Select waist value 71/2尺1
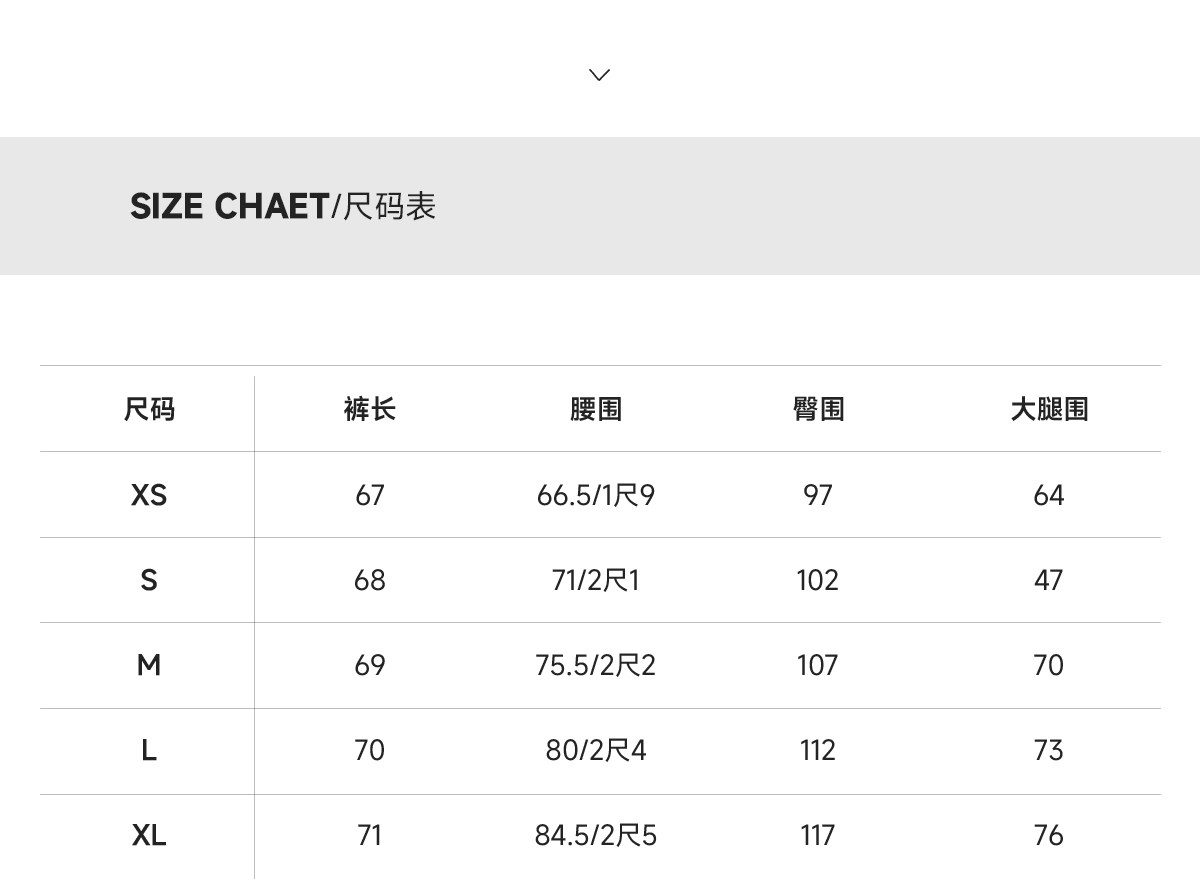 596,580
